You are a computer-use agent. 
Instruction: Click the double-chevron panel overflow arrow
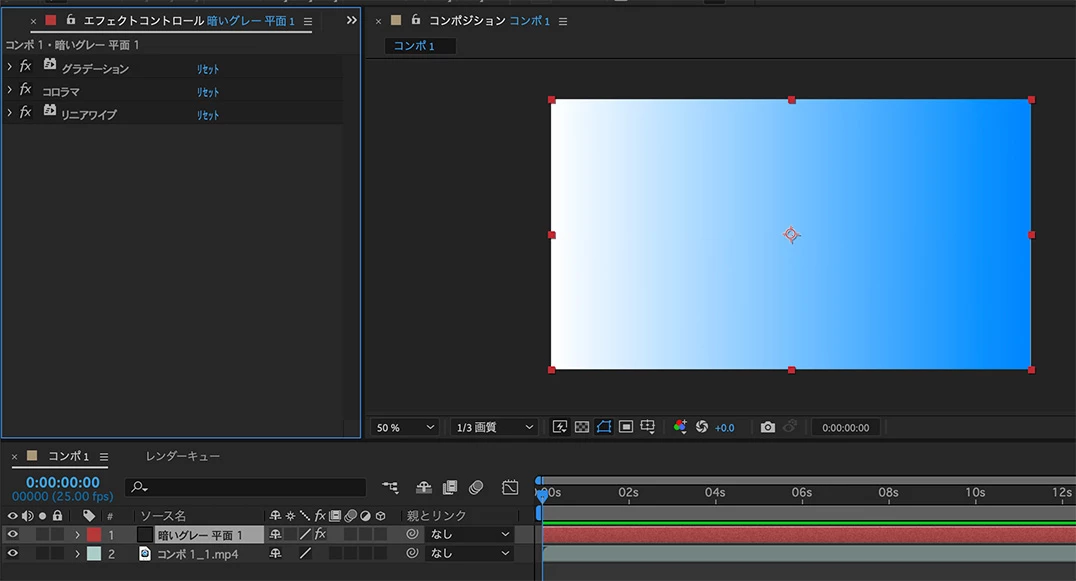pos(351,20)
